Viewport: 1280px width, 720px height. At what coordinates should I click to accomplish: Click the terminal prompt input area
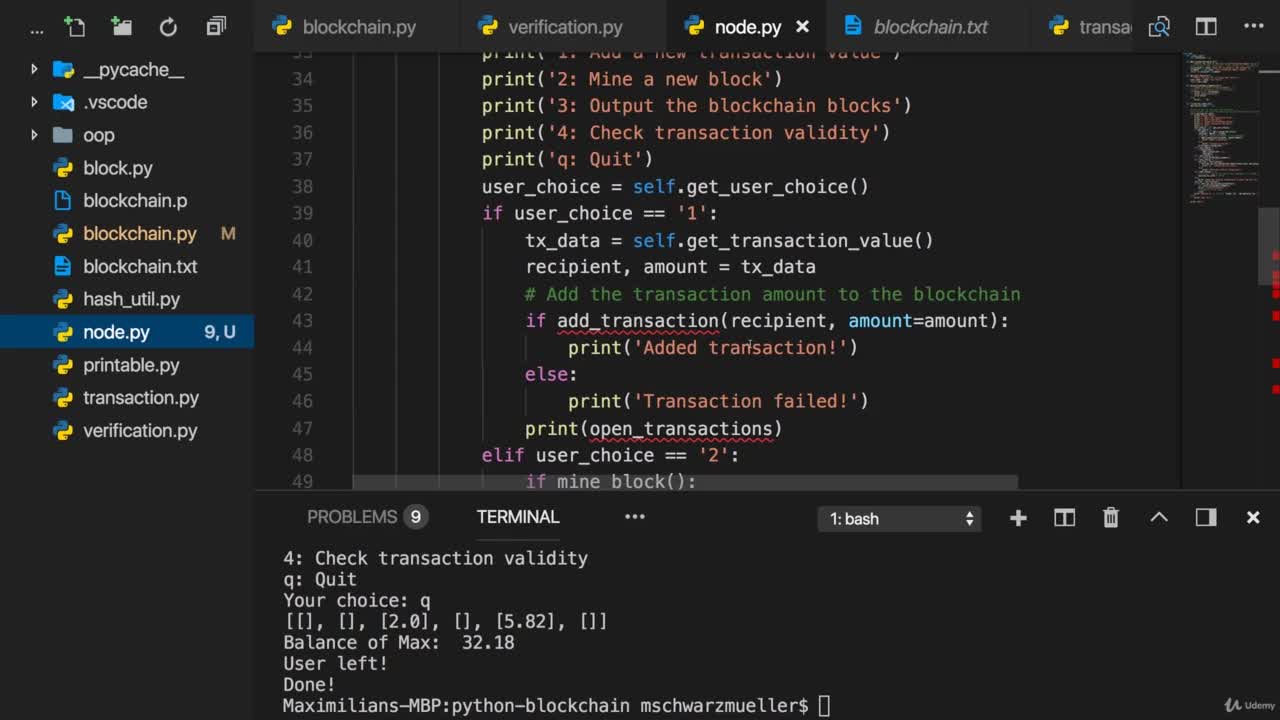coord(824,706)
